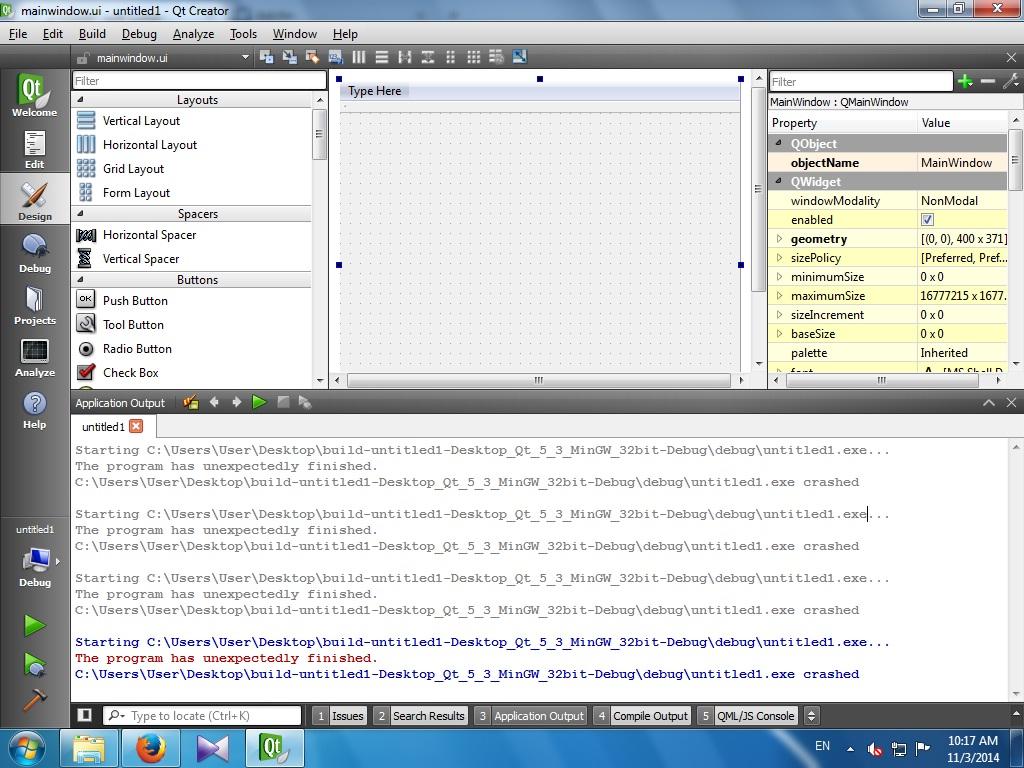Click the property editor horizontal scrollbar
The width and height of the screenshot is (1024, 768).
(x=881, y=380)
